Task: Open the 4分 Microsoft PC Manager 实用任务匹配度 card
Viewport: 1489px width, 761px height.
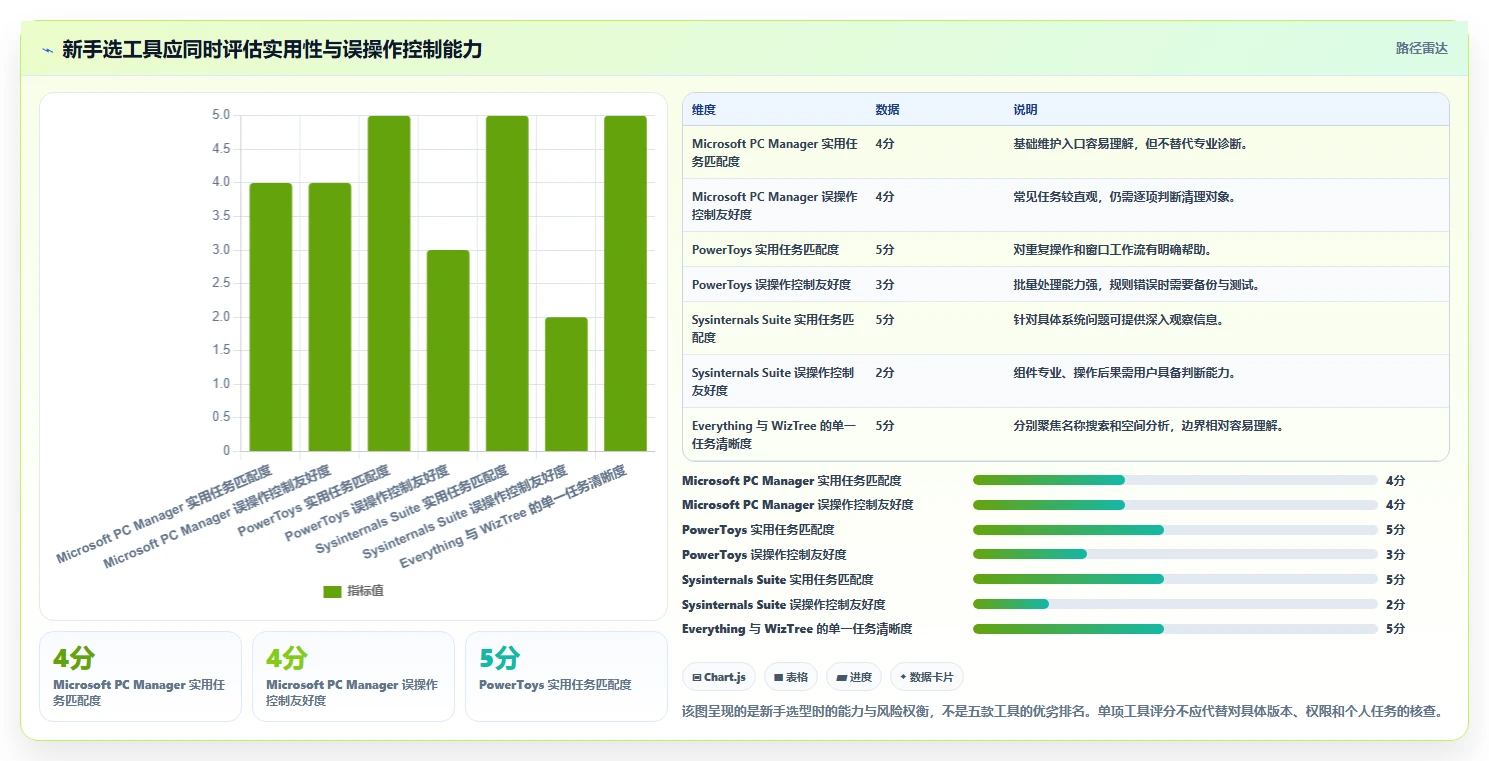Action: [140, 676]
